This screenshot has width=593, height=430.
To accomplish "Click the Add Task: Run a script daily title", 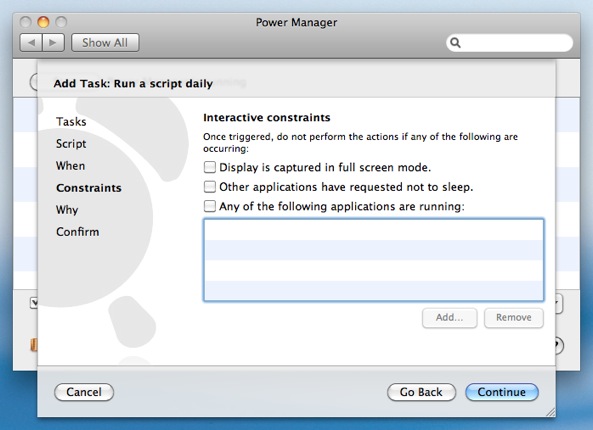I will tap(133, 84).
